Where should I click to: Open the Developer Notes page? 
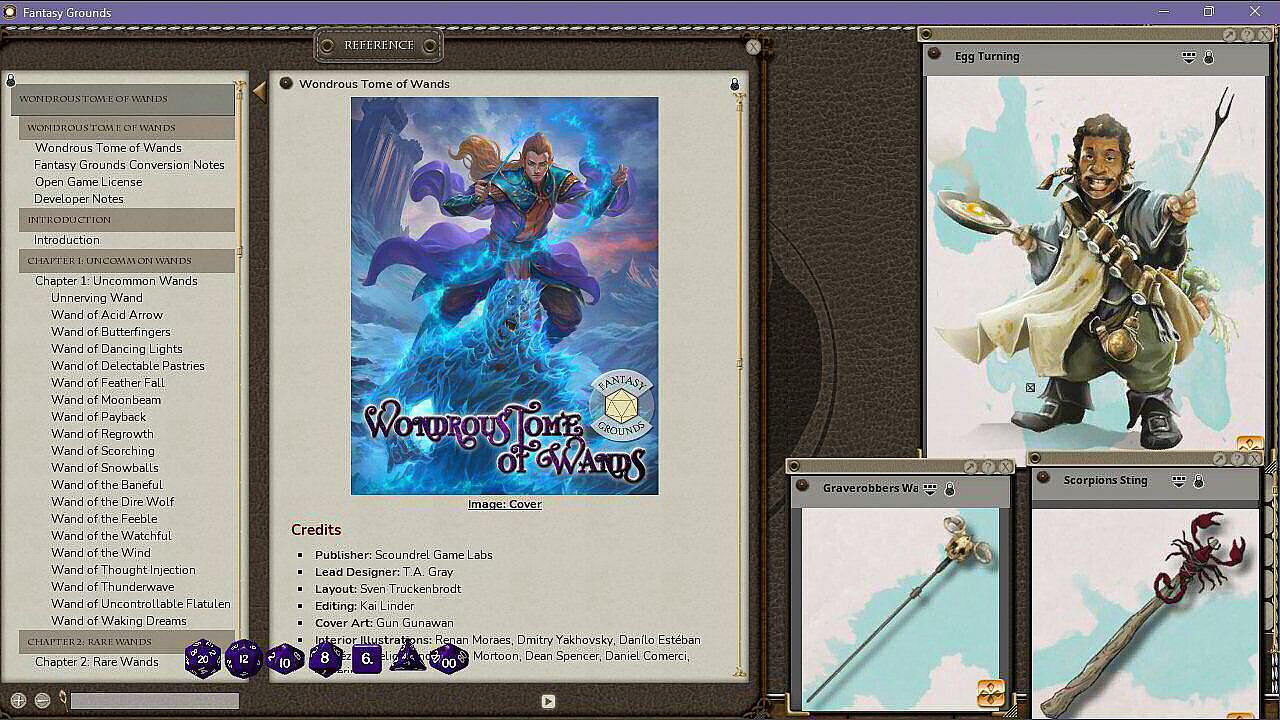click(x=79, y=199)
